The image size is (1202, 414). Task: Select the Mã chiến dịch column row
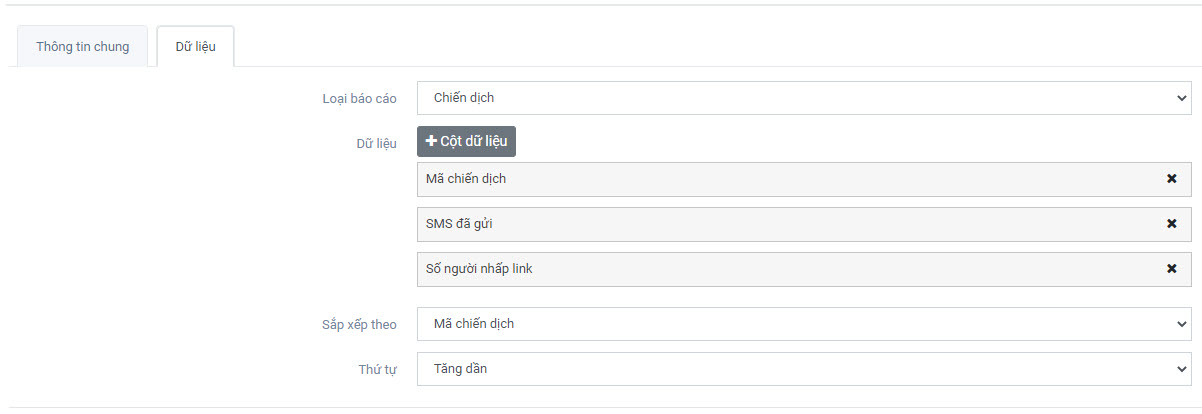(x=780, y=179)
